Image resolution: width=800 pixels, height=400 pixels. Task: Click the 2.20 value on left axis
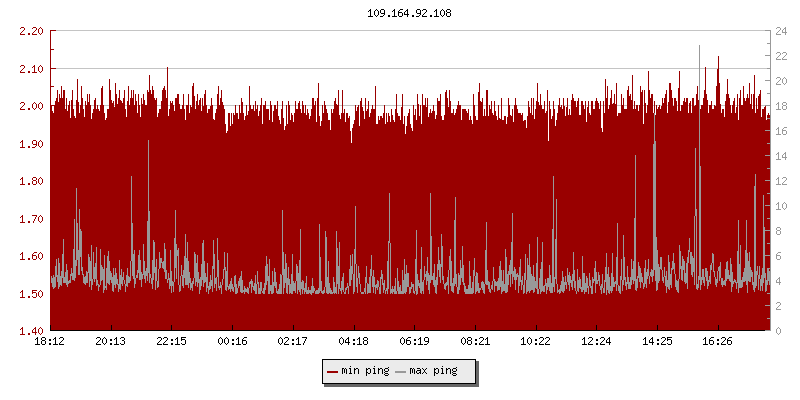(x=31, y=31)
